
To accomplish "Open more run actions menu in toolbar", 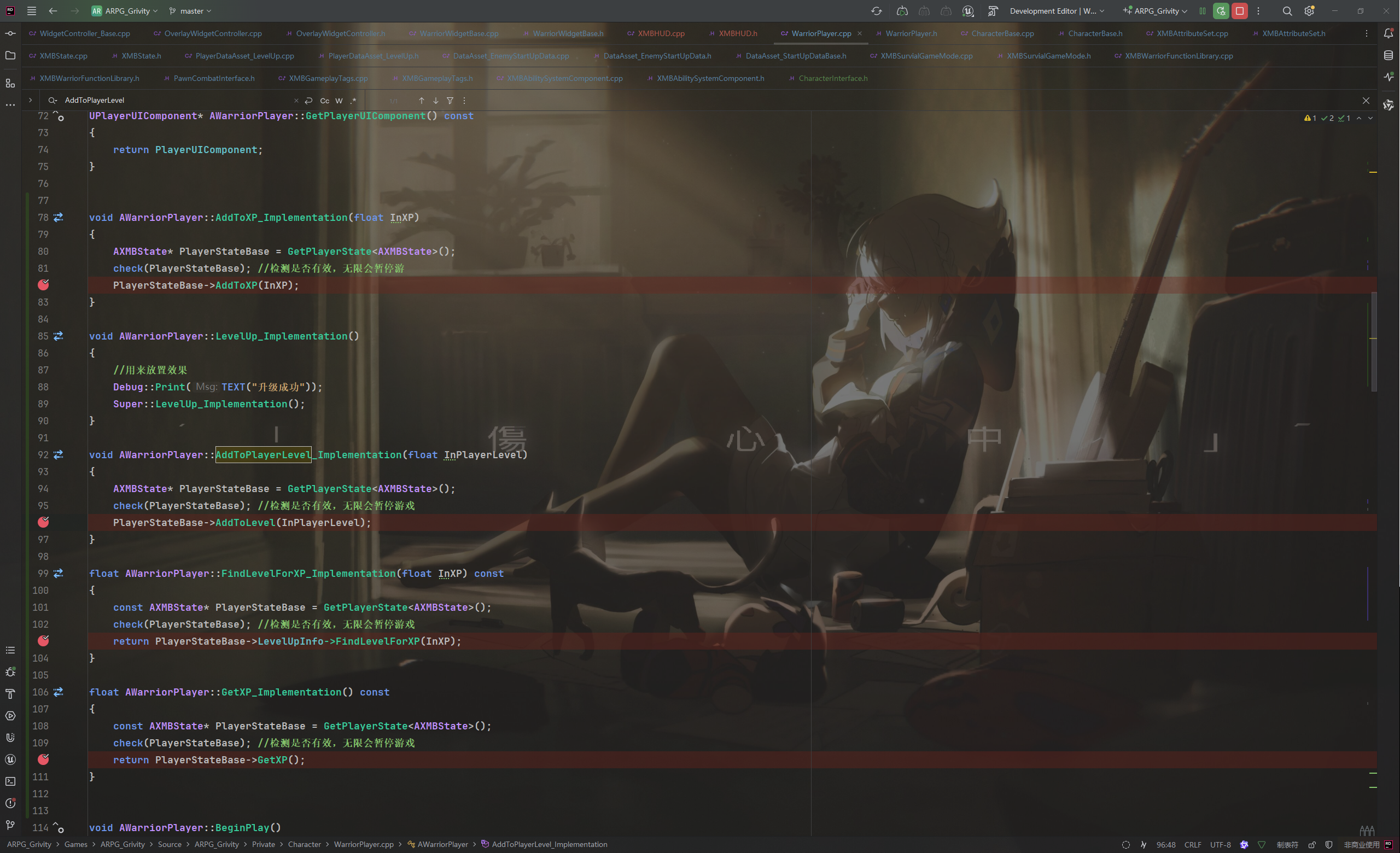I will coord(1258,11).
